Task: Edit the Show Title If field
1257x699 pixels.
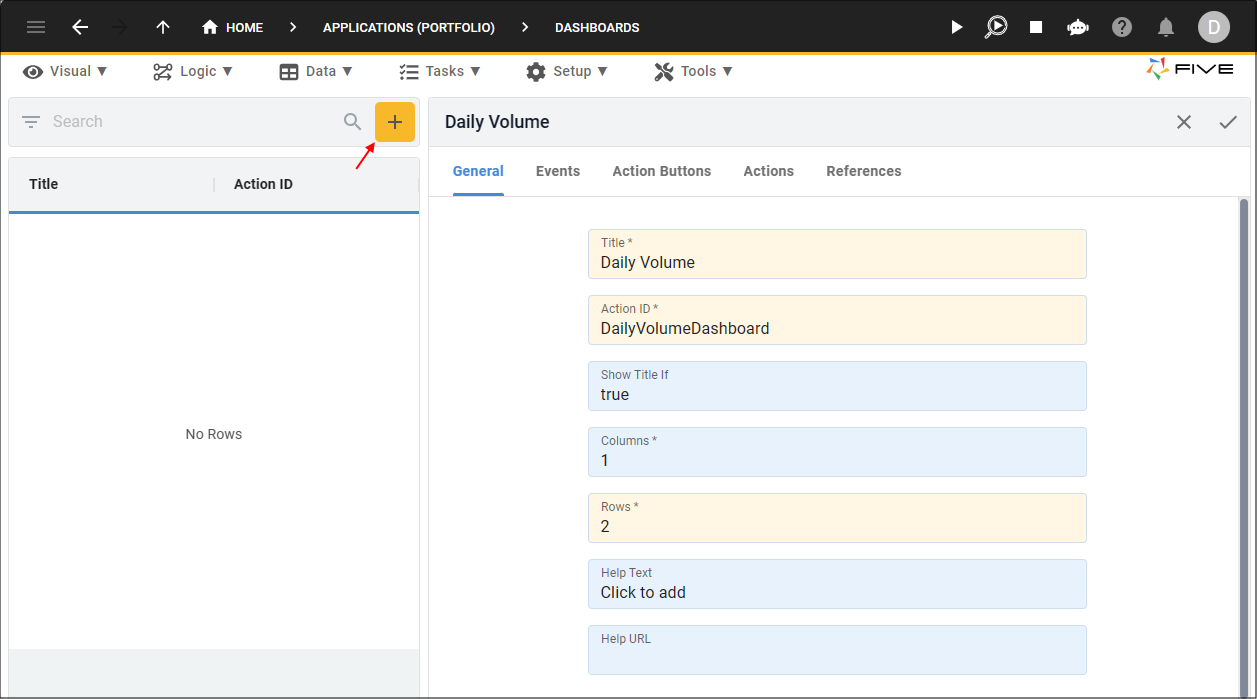Action: tap(837, 386)
